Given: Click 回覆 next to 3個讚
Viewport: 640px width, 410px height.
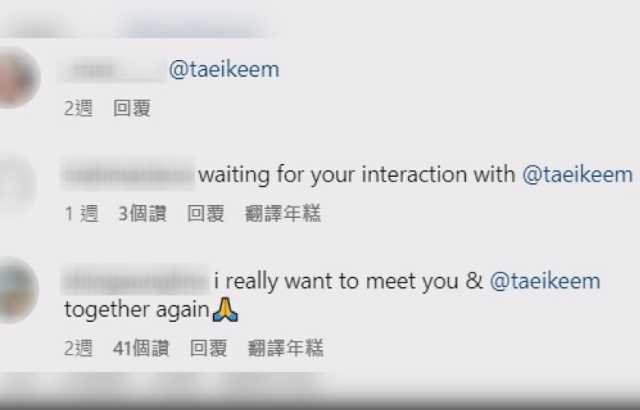Looking at the screenshot, I should click(206, 213).
